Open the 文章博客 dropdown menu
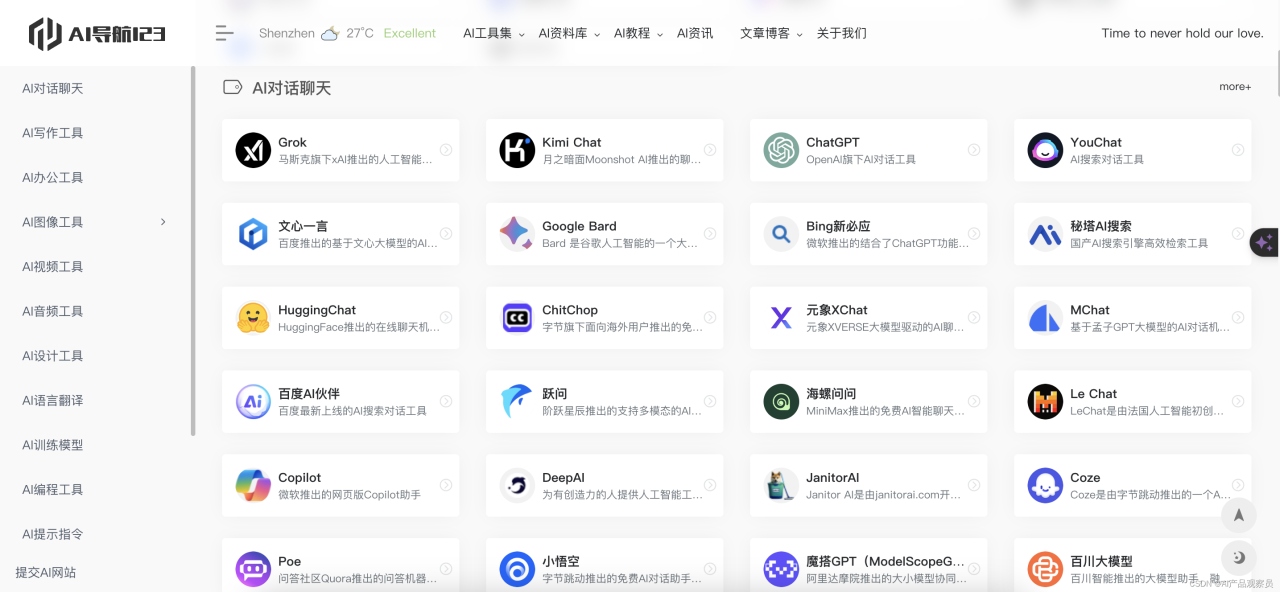Viewport: 1280px width, 592px height. (x=771, y=33)
